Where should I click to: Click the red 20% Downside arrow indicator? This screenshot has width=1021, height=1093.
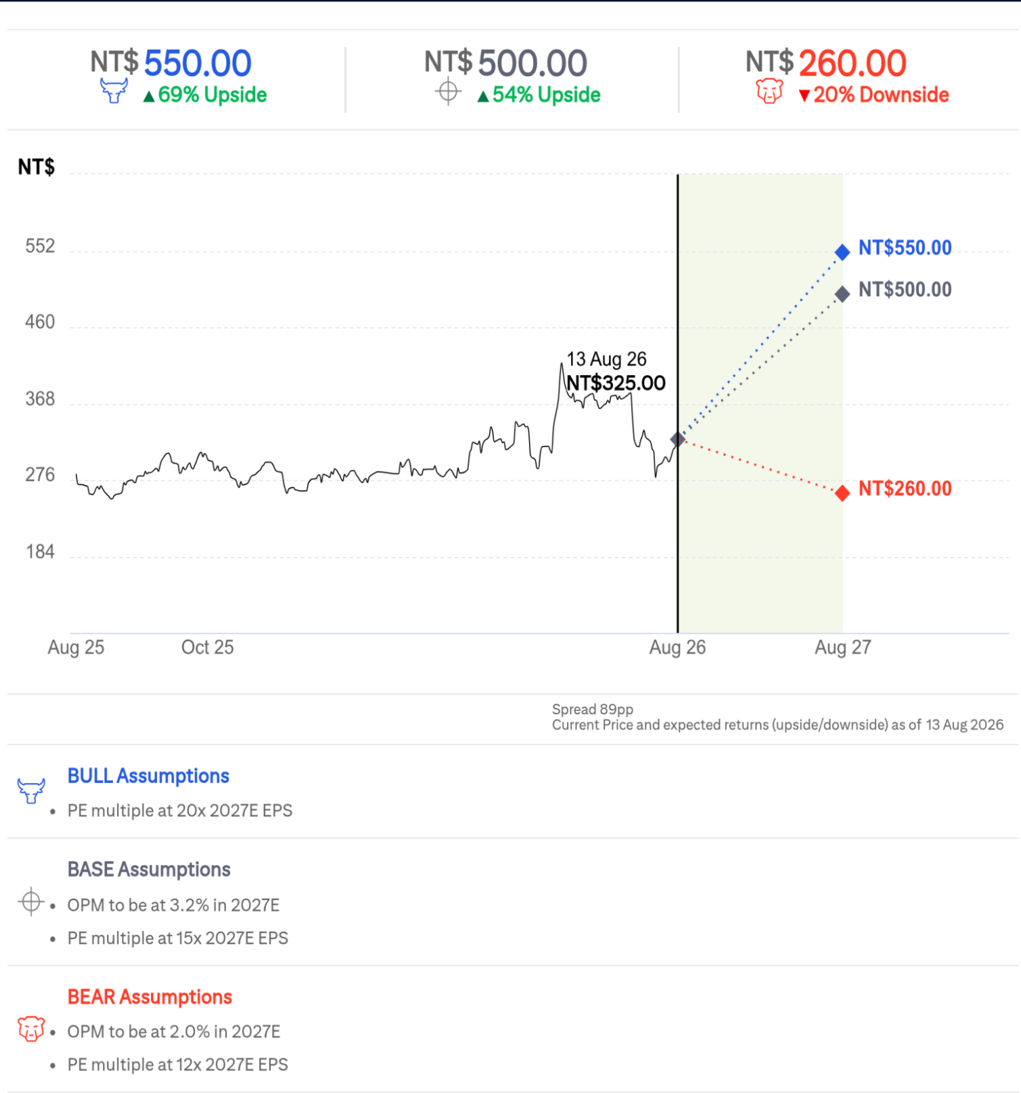click(x=804, y=96)
